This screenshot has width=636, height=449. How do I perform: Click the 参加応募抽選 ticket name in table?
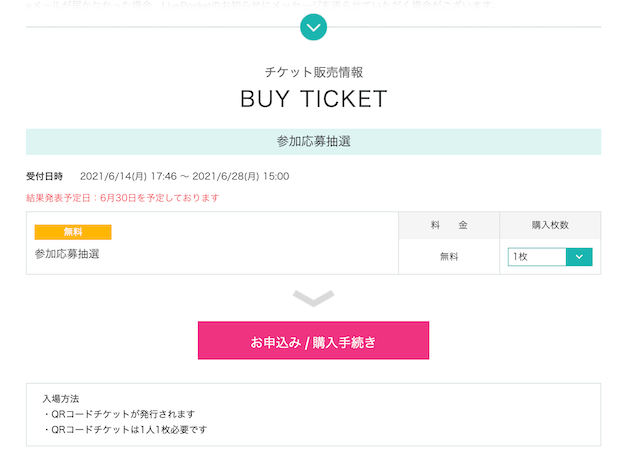tap(67, 254)
